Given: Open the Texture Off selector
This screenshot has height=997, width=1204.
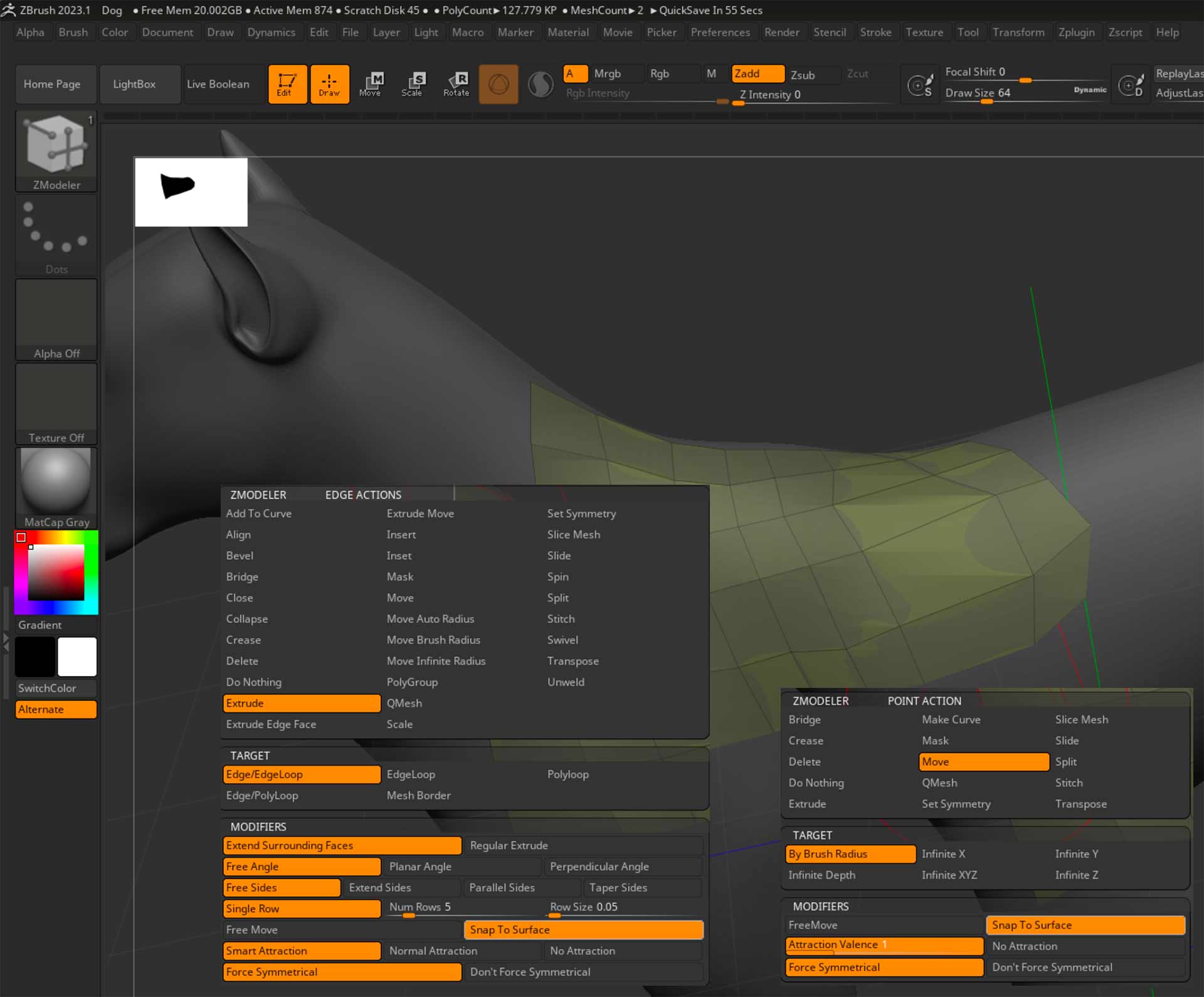Looking at the screenshot, I should (56, 404).
